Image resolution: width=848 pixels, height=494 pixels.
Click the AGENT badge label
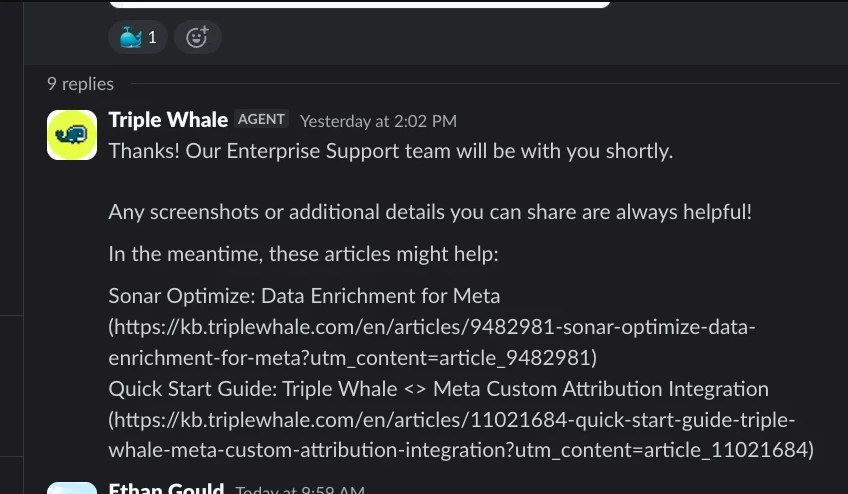261,119
